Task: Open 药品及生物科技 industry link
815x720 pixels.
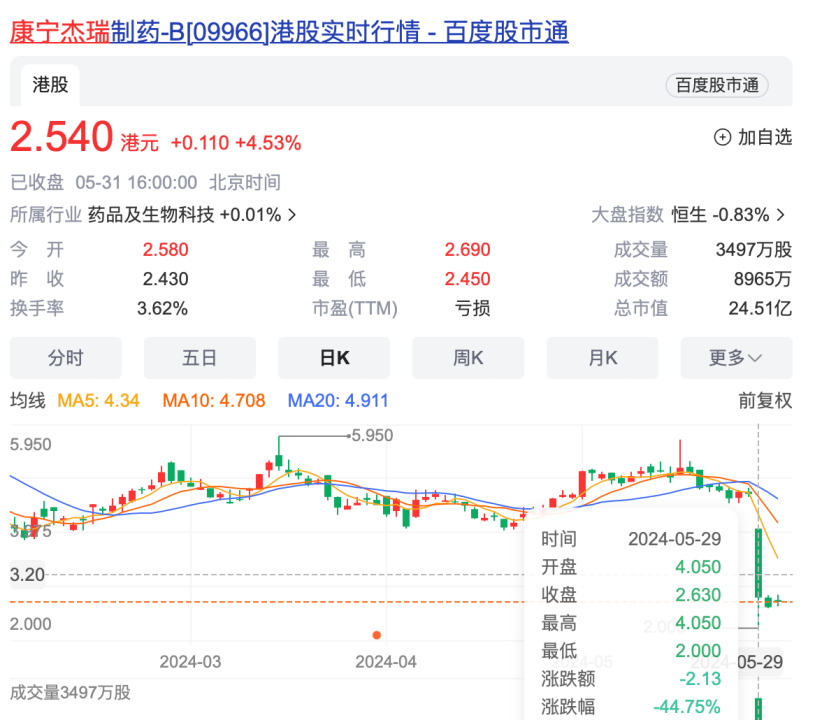Action: pyautogui.click(x=151, y=215)
